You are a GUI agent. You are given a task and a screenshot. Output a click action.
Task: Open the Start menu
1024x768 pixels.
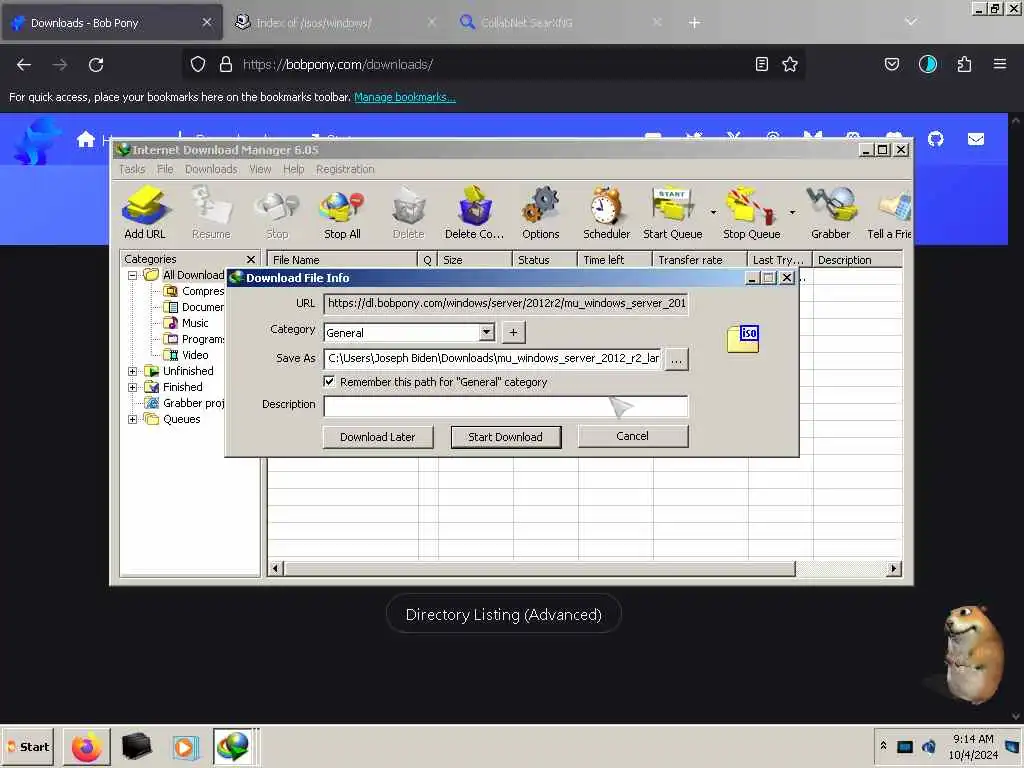tap(27, 747)
